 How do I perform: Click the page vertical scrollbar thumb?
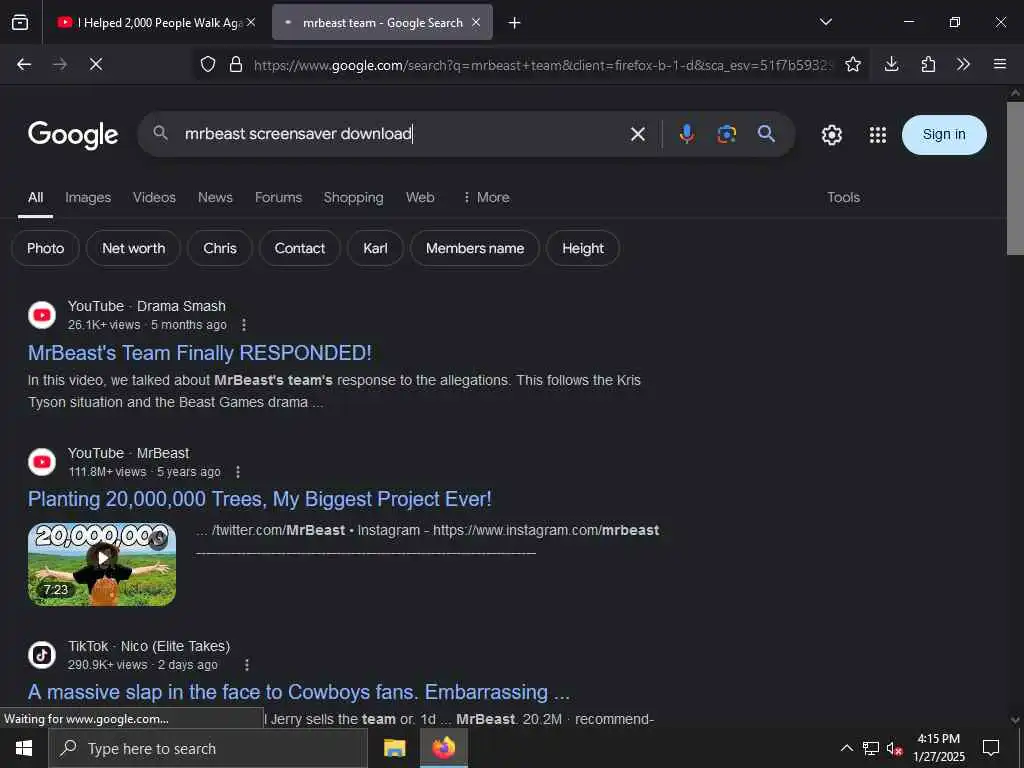(x=1015, y=178)
